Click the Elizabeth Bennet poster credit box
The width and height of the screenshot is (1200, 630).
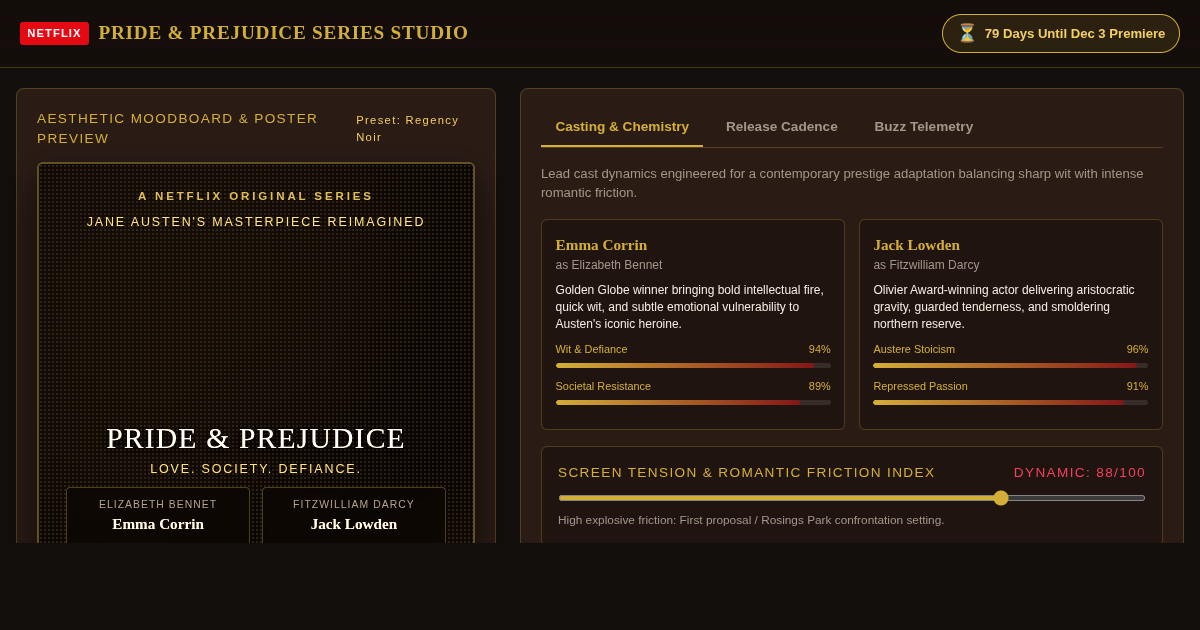(x=158, y=516)
